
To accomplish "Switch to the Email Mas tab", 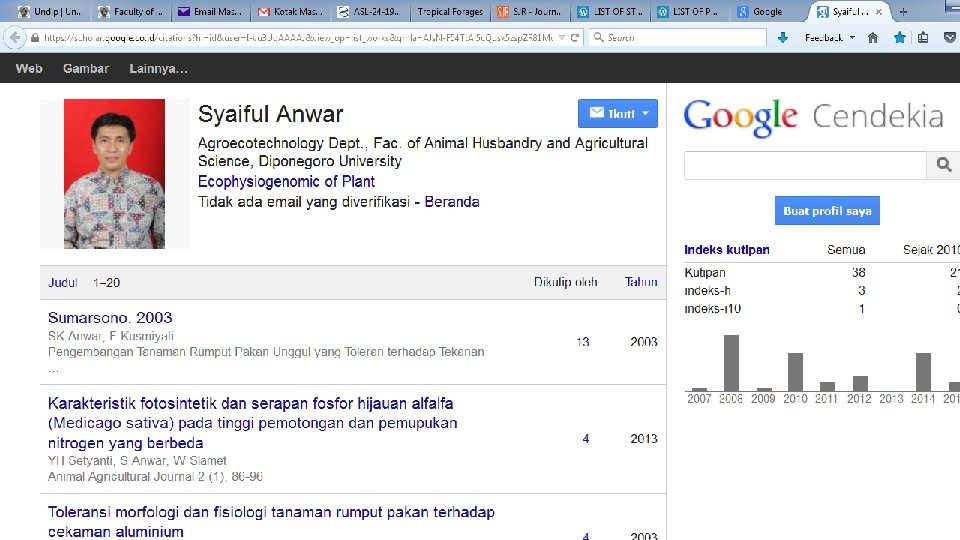I will [x=211, y=12].
